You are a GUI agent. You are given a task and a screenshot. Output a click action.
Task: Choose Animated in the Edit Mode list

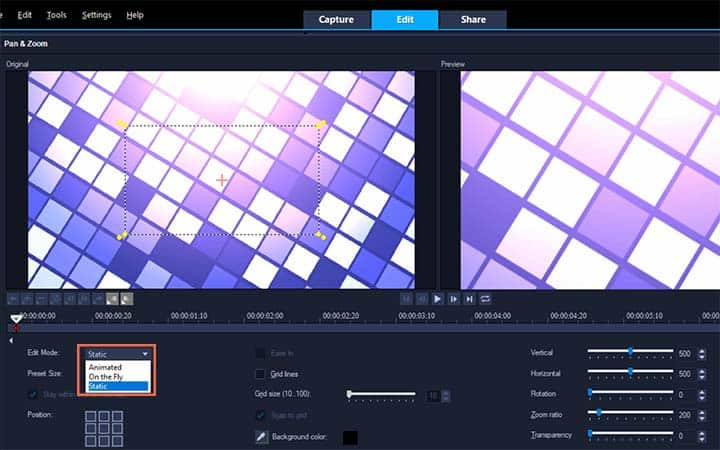tap(118, 367)
